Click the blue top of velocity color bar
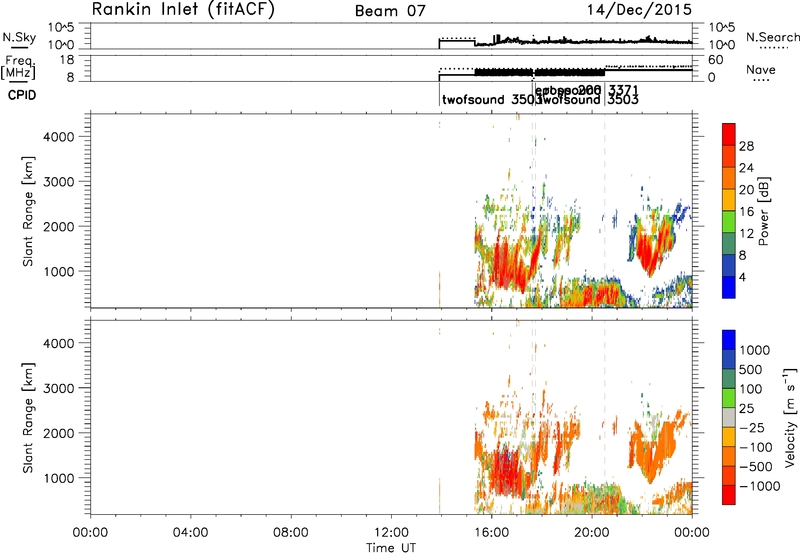Image resolution: width=800 pixels, height=554 pixels. coord(729,339)
